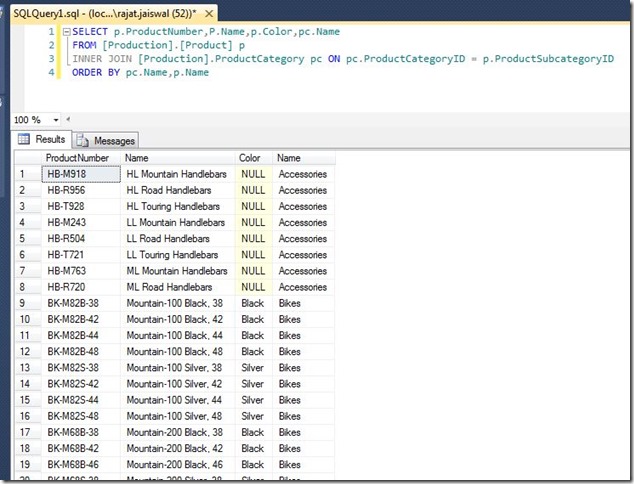
Task: Select row header 15
Action: [x=28, y=400]
